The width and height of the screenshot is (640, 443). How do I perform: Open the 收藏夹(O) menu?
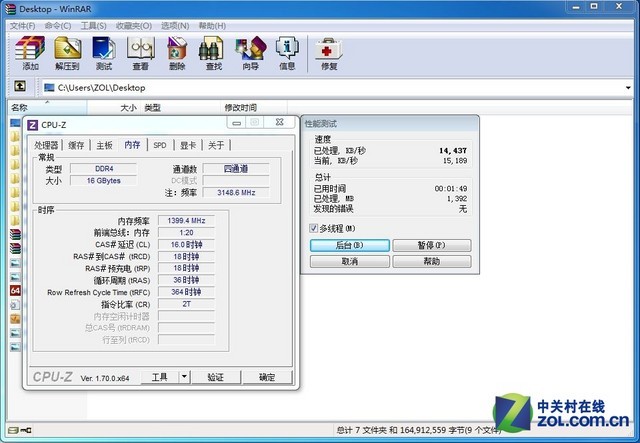coord(133,26)
